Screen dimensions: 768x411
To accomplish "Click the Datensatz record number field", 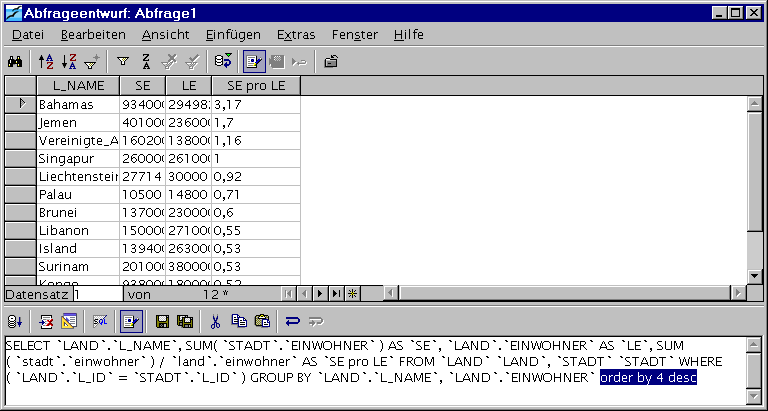I will pos(98,294).
